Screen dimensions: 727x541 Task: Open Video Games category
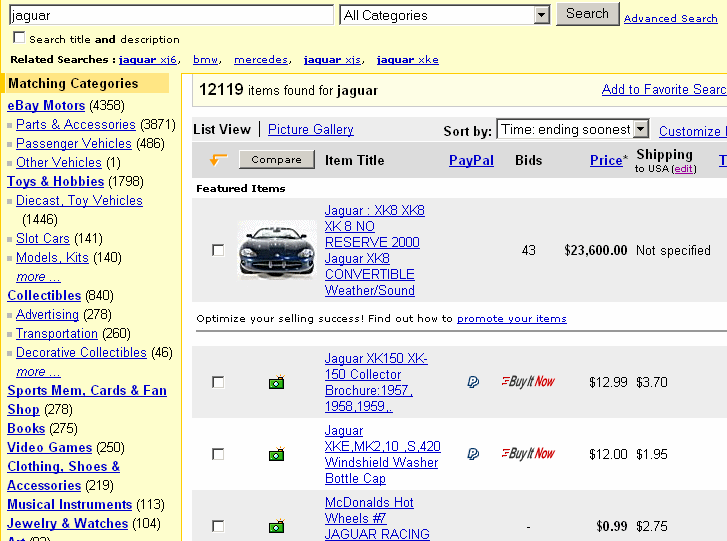[x=50, y=447]
